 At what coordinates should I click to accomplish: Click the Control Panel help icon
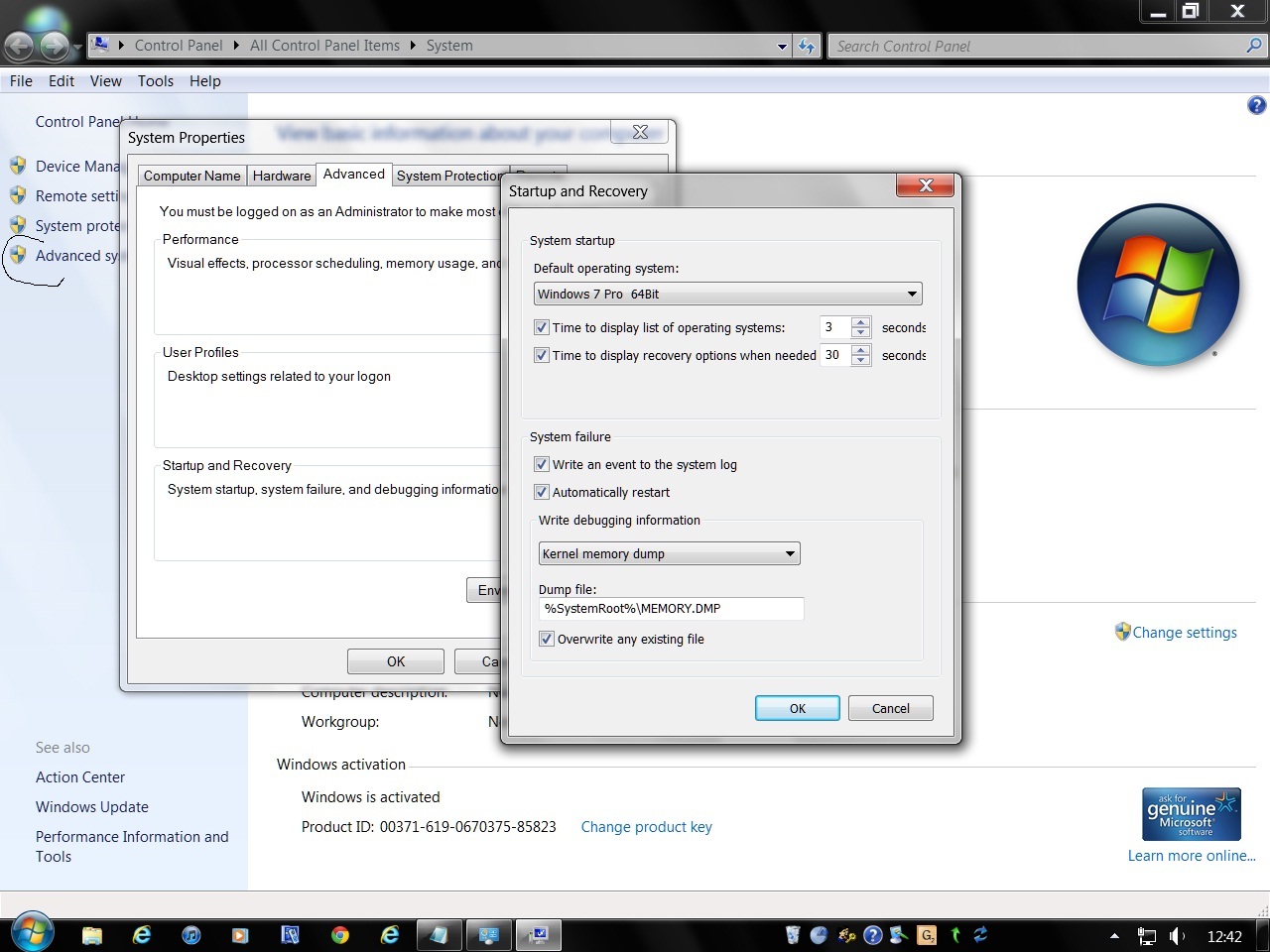[1256, 105]
